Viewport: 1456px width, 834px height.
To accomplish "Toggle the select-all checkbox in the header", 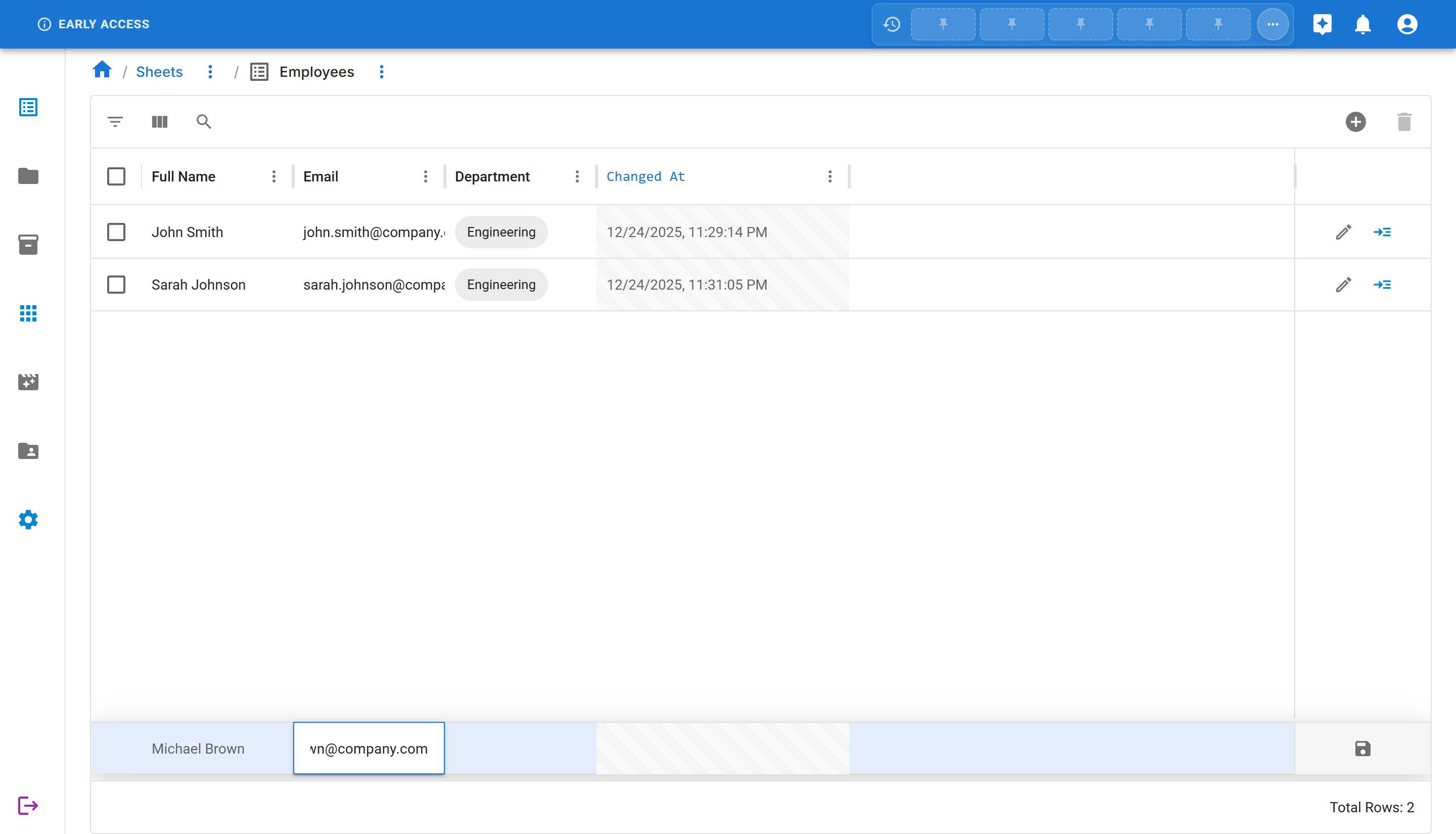I will pyautogui.click(x=116, y=176).
